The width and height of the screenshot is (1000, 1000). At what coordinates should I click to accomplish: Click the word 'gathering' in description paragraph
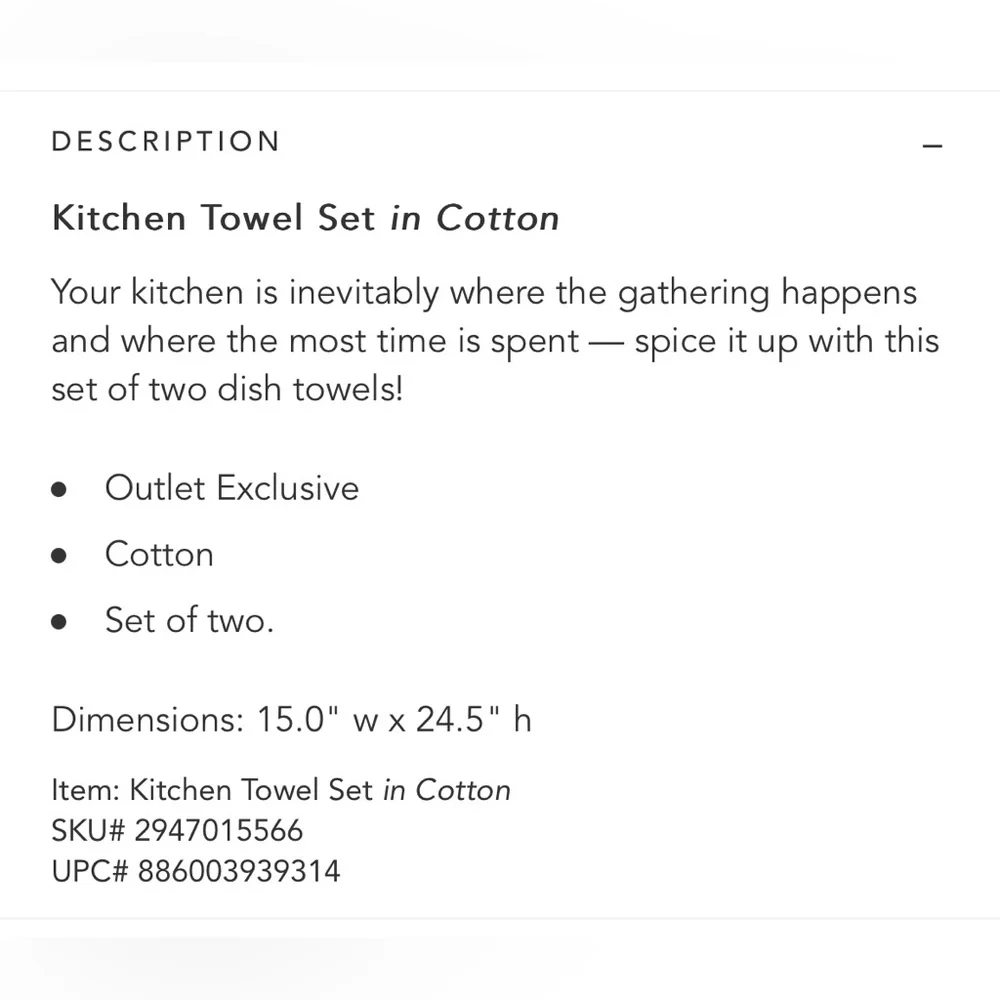pyautogui.click(x=693, y=295)
